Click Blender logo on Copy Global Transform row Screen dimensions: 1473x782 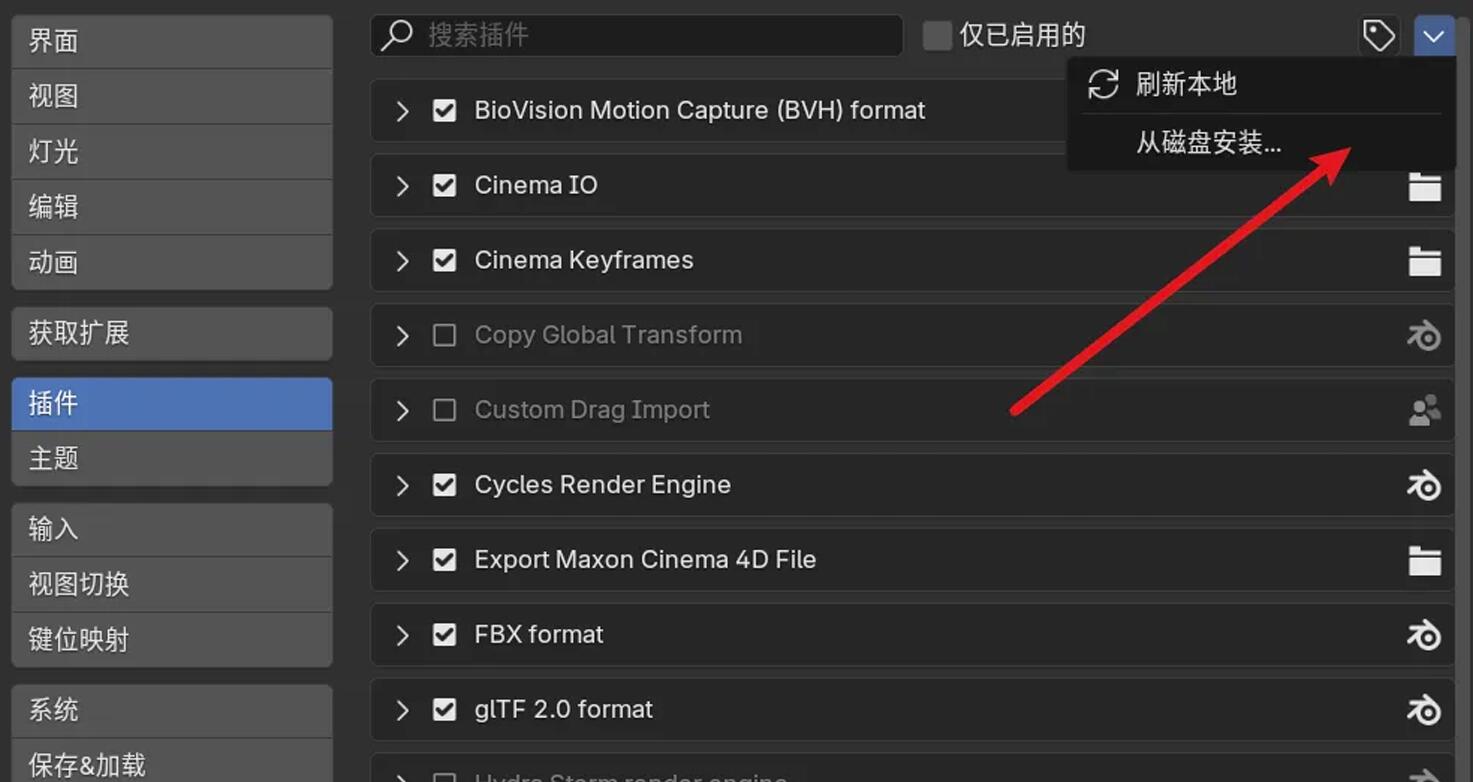pos(1424,336)
